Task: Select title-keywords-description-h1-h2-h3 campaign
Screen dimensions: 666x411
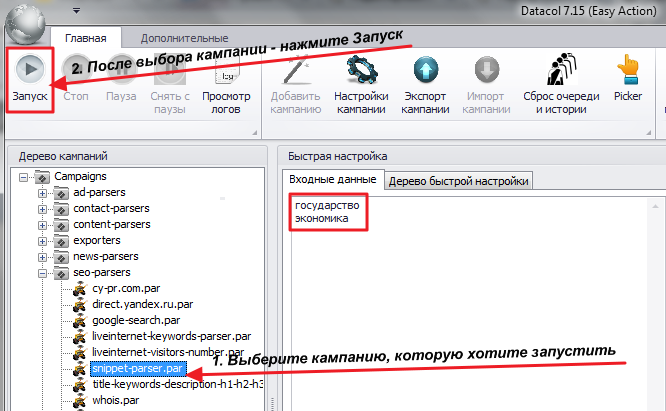Action: (x=178, y=384)
